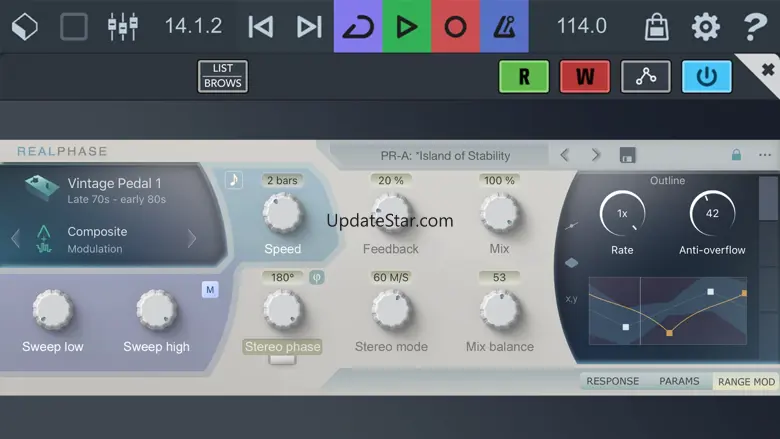Click the Vintage Pedal model icon
This screenshot has width=780, height=439.
tap(42, 187)
